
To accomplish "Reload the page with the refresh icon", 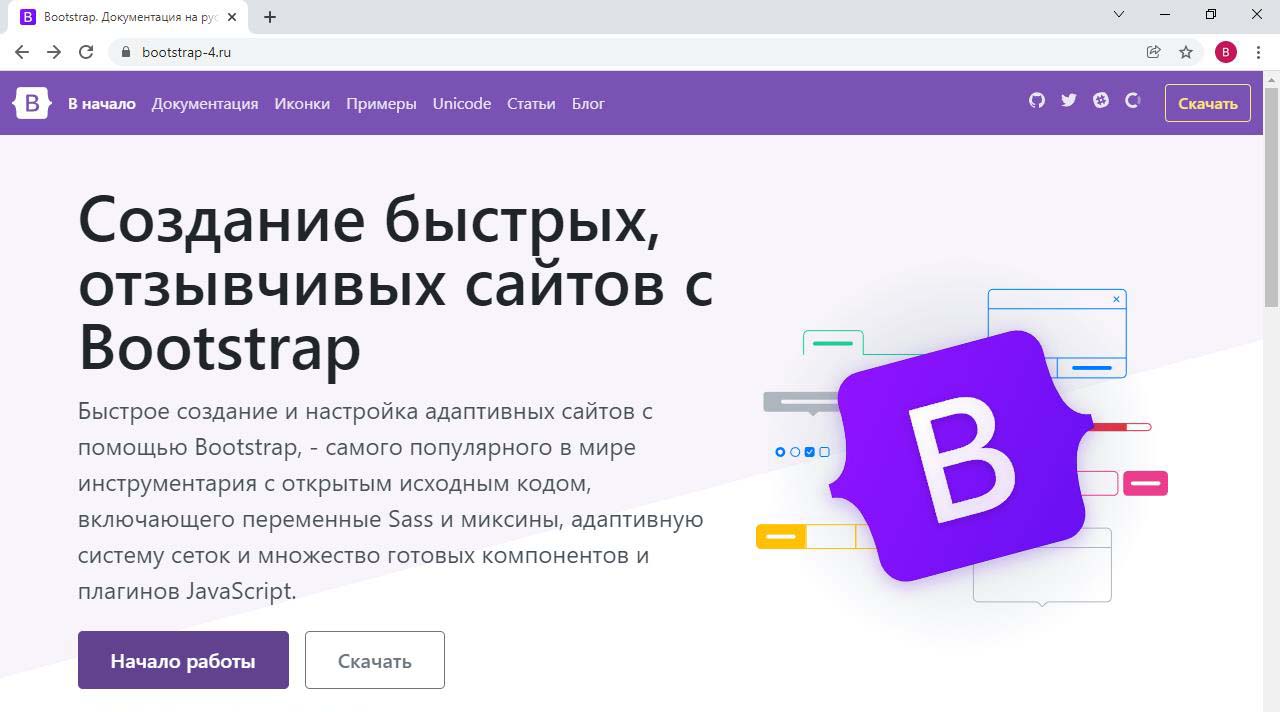I will [x=86, y=52].
